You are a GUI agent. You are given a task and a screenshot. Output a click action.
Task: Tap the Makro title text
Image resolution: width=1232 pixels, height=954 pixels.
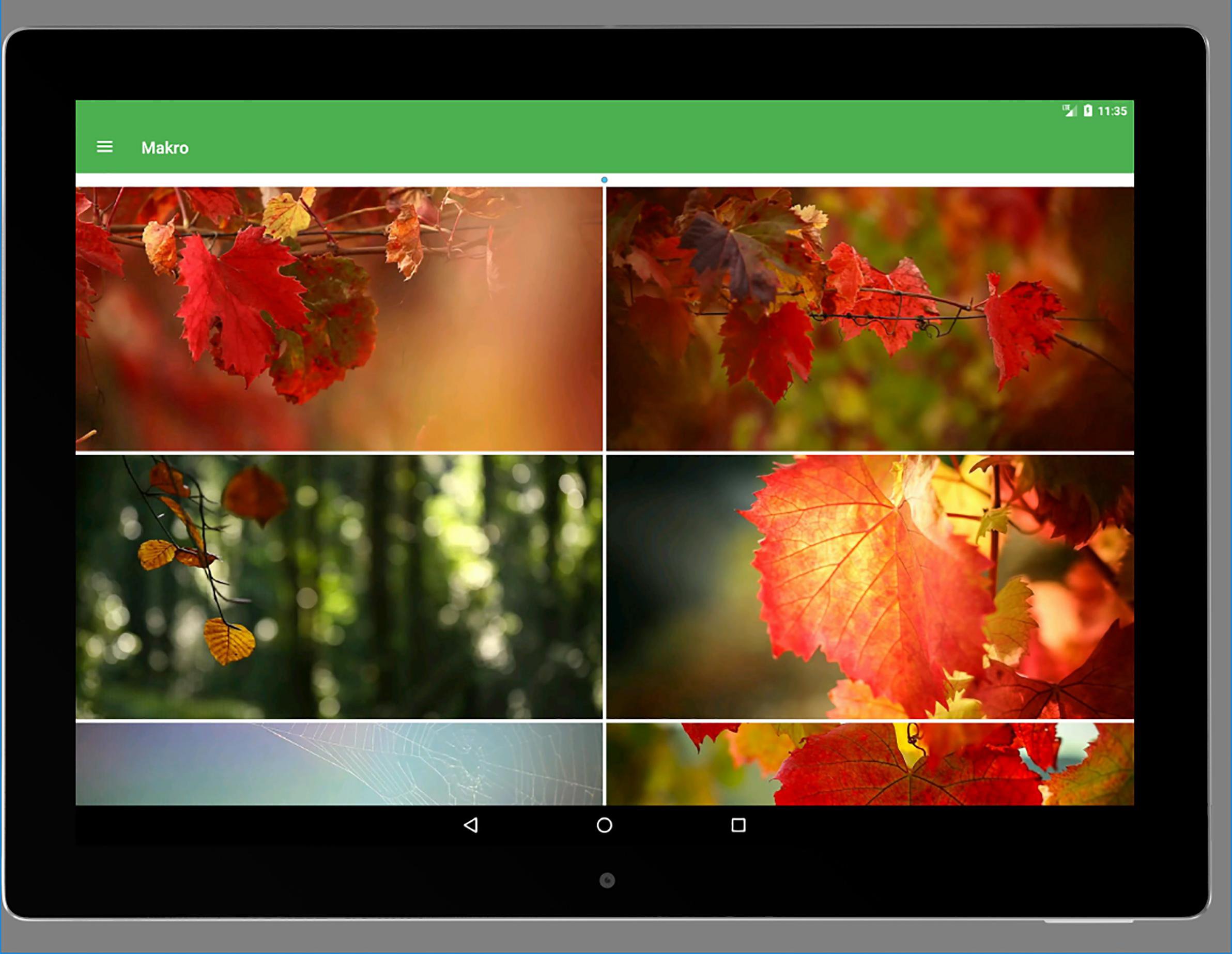click(x=165, y=148)
